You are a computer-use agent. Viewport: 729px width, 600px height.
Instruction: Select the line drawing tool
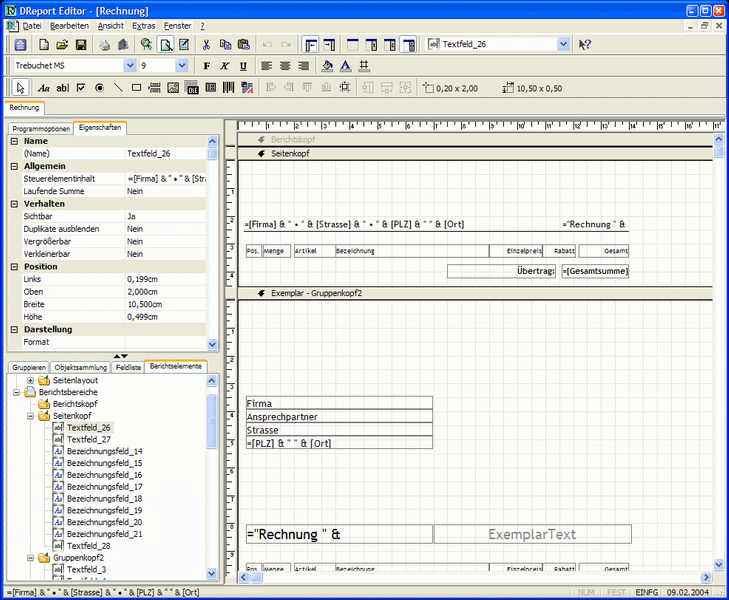pyautogui.click(x=118, y=88)
